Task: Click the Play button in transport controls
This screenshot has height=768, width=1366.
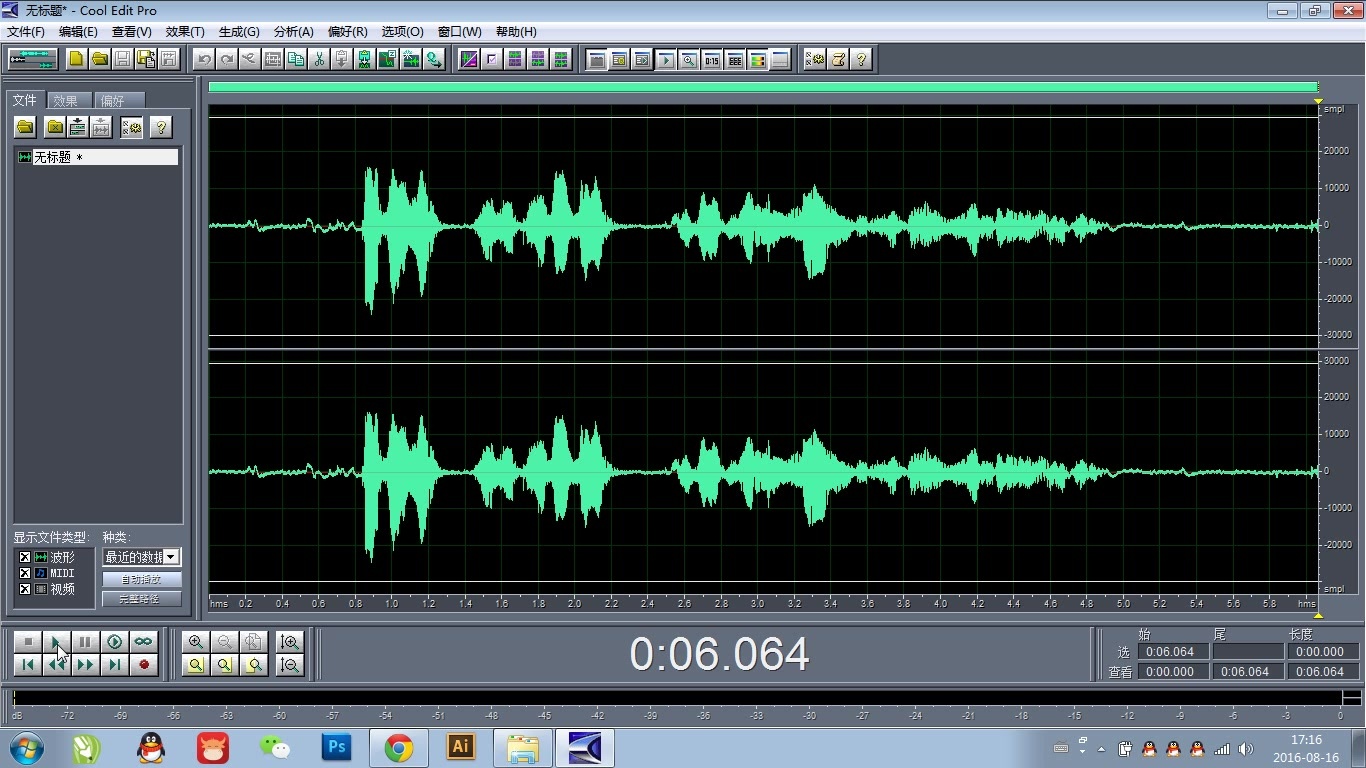Action: [57, 642]
